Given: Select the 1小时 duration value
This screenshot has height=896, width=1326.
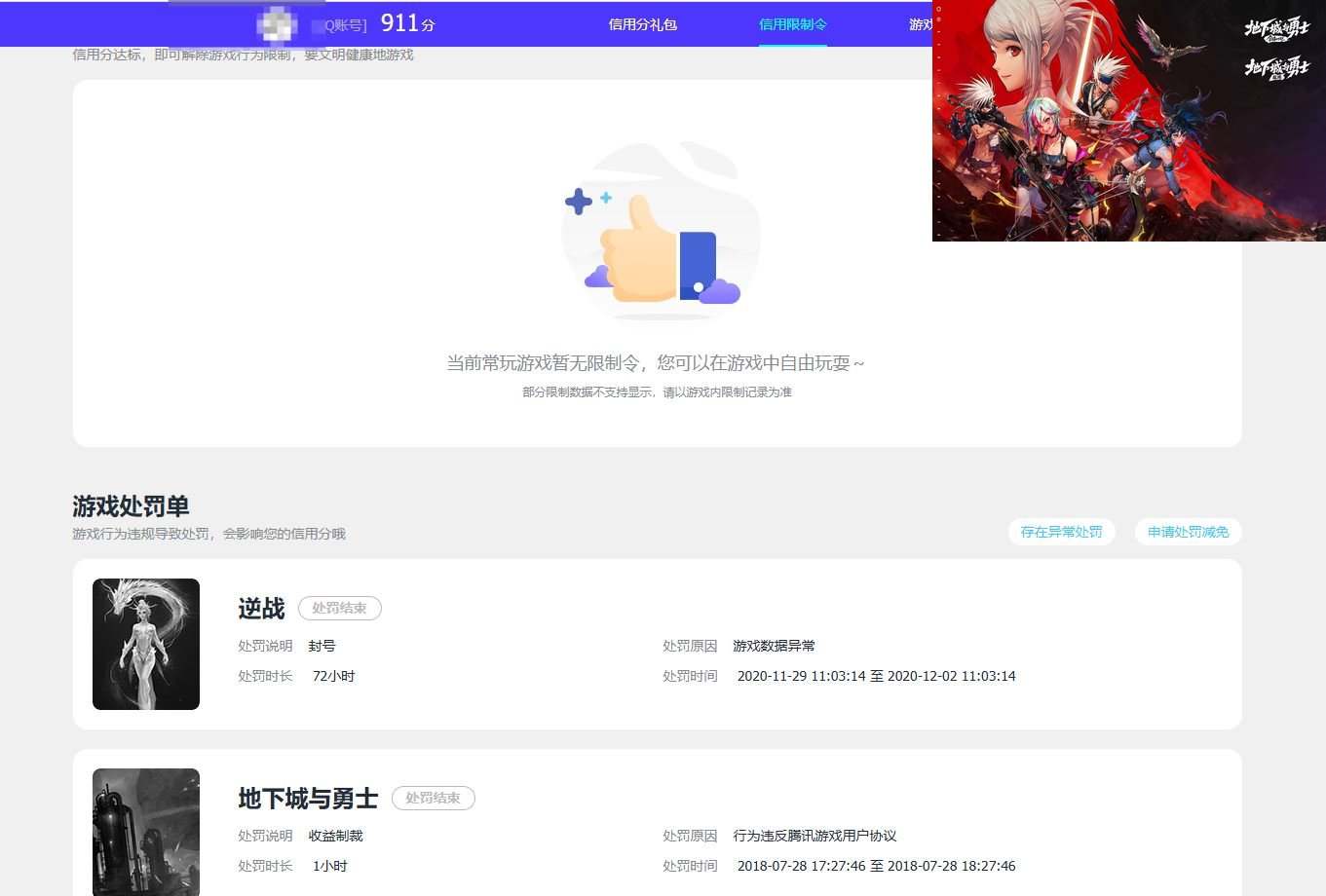Looking at the screenshot, I should pyautogui.click(x=329, y=866).
